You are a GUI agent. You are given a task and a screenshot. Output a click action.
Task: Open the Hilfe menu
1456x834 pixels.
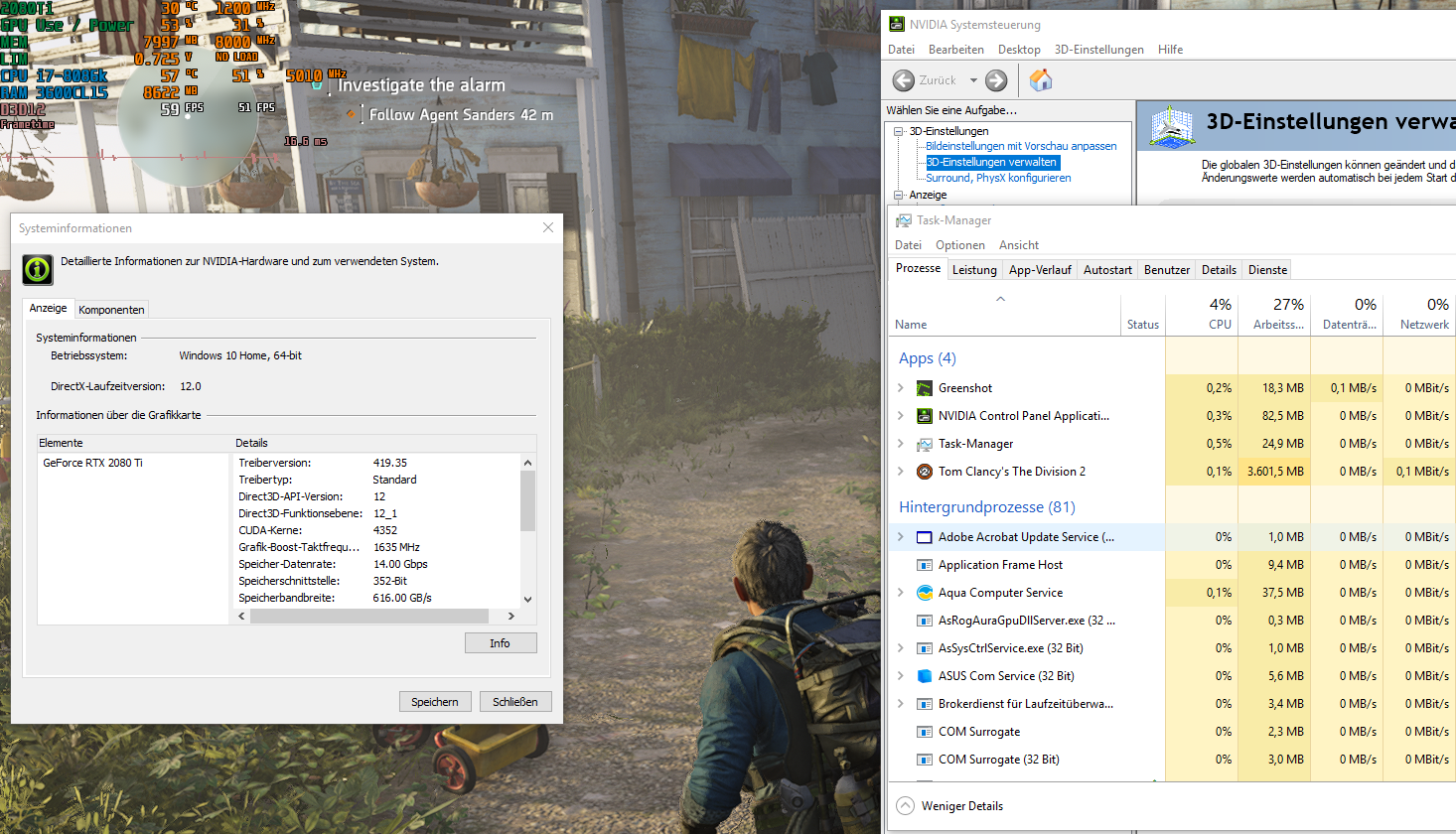coord(1170,50)
